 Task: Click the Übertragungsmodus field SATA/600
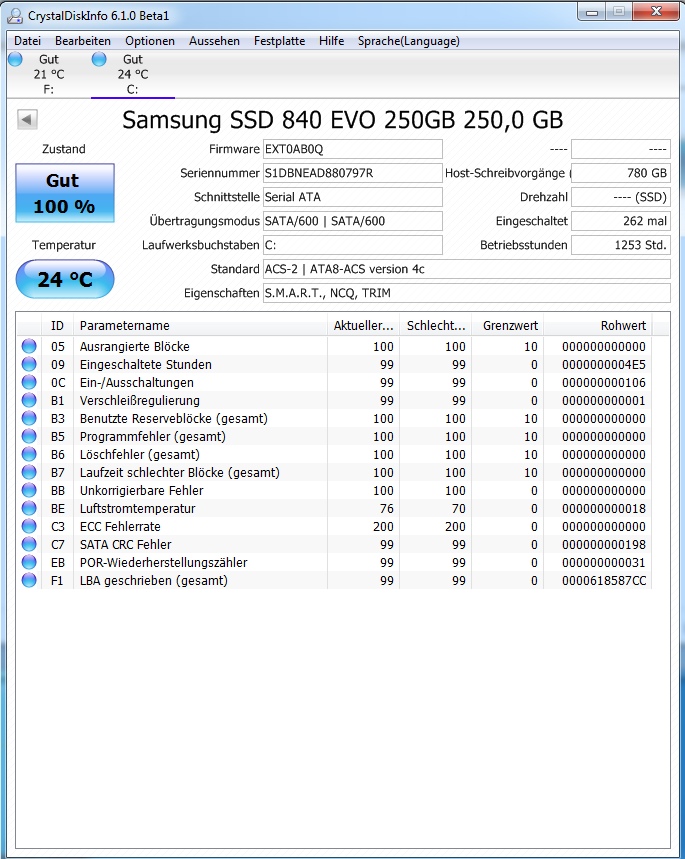tap(353, 221)
